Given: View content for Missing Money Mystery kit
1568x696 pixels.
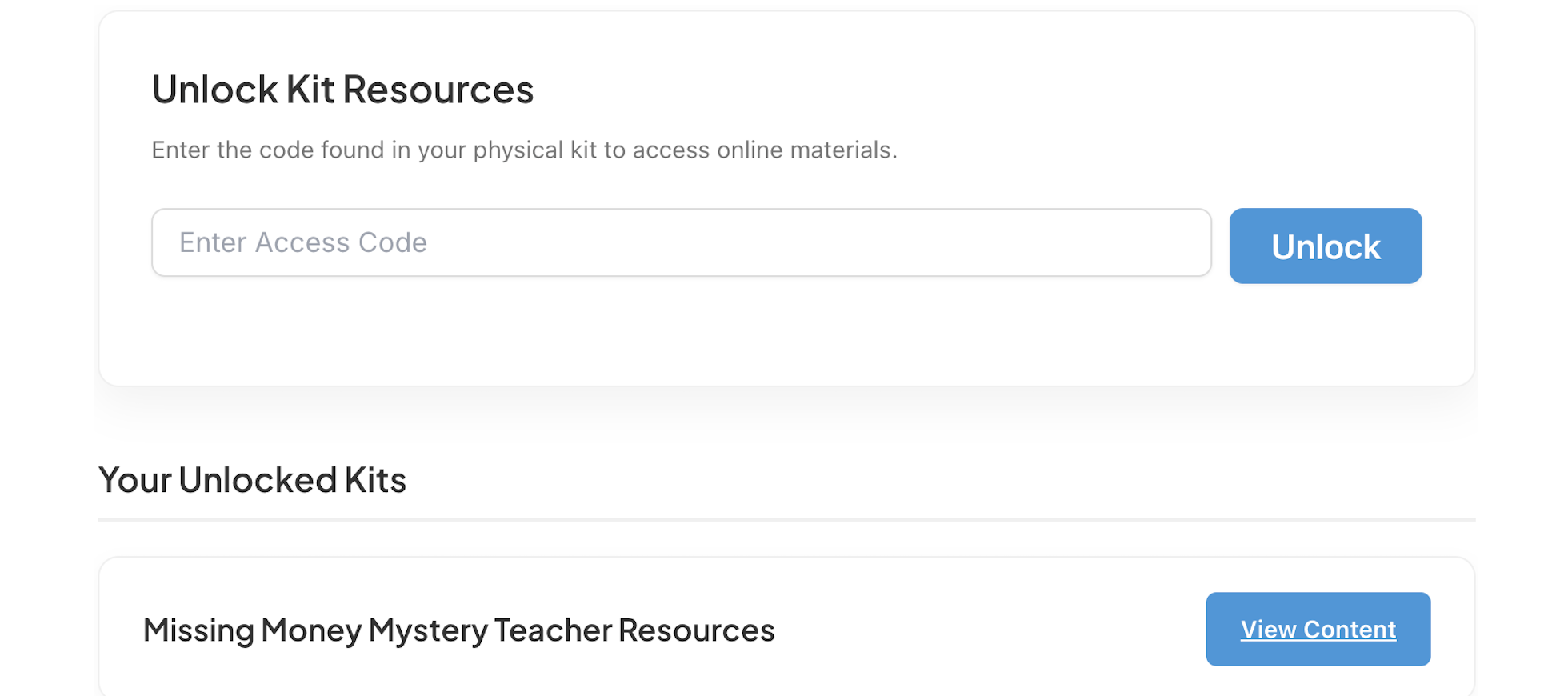Looking at the screenshot, I should 1318,630.
